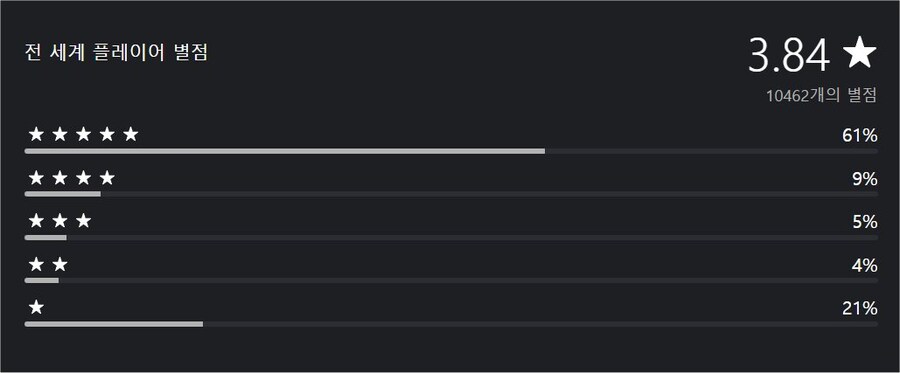Click the 9% percentage label
This screenshot has width=900, height=373.
pos(865,180)
